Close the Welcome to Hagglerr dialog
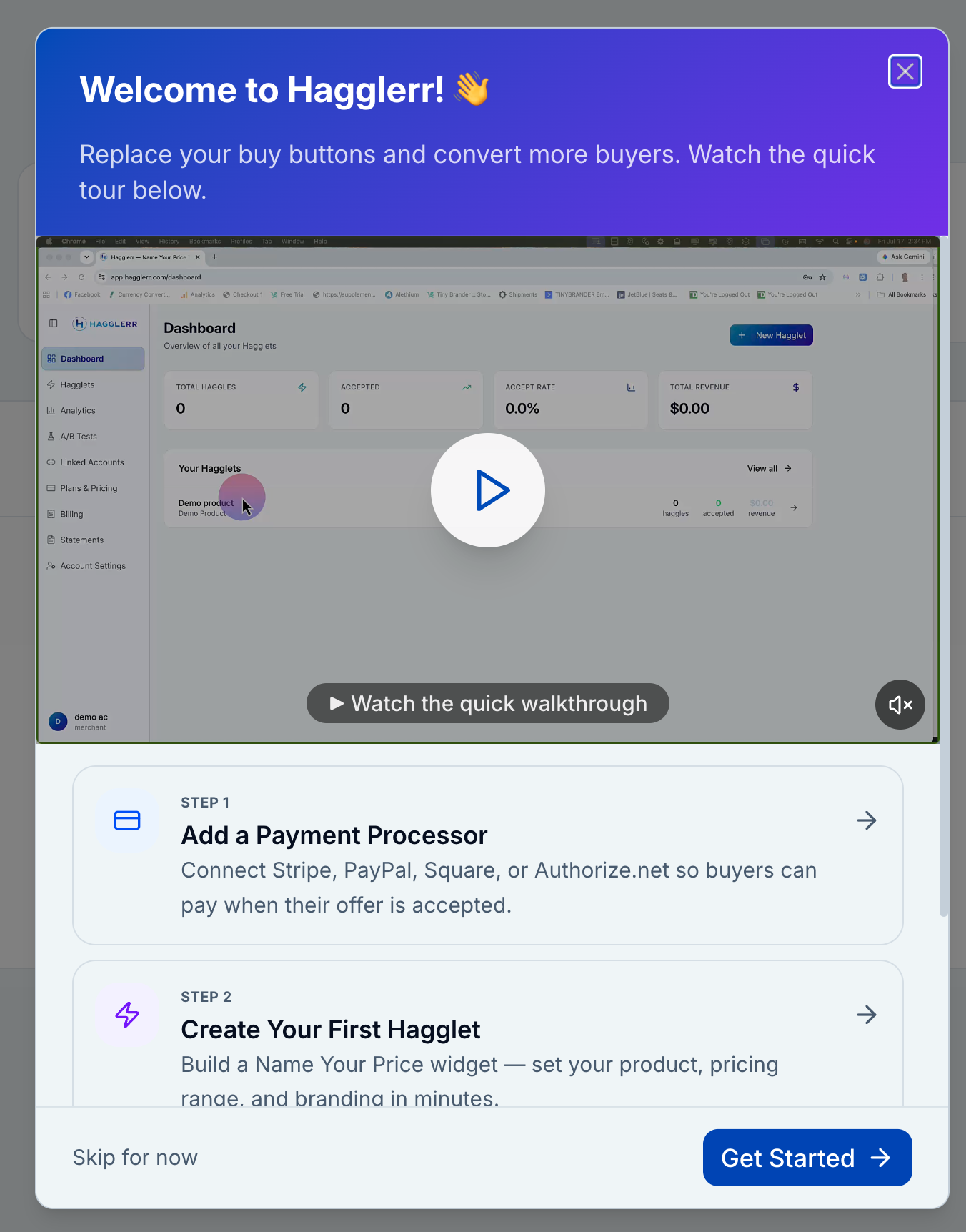The image size is (966, 1232). (x=905, y=71)
